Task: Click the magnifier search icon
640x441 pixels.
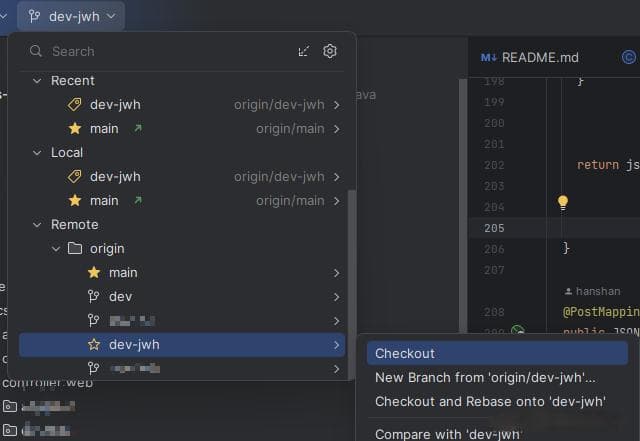Action: coord(36,51)
